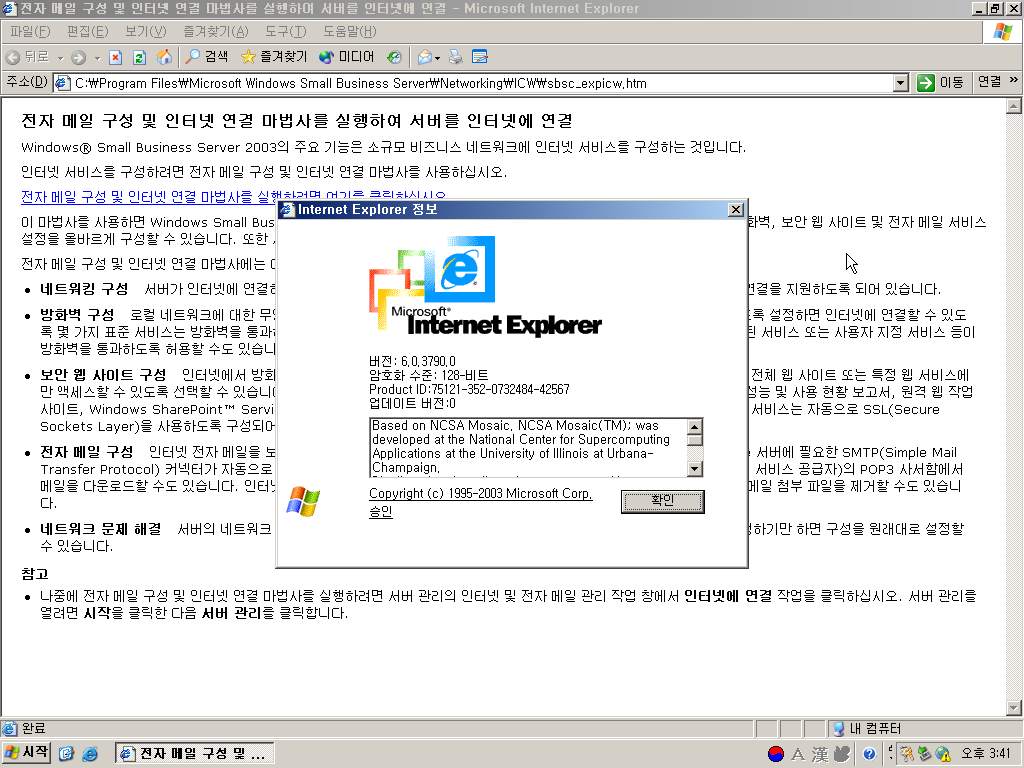This screenshot has height=768, width=1024.
Task: Click the credits text box scroll-down arrow
Action: (695, 468)
